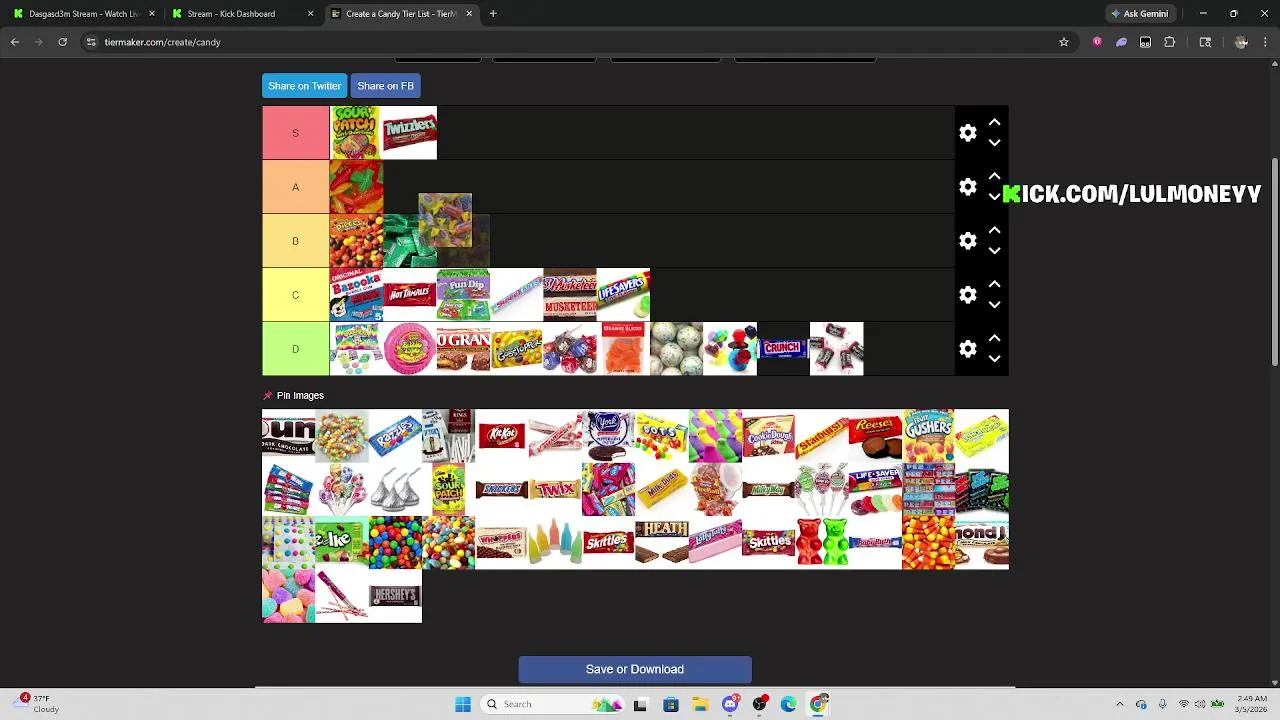Open Discord from the taskbar
The height and width of the screenshot is (720, 1280).
point(730,704)
